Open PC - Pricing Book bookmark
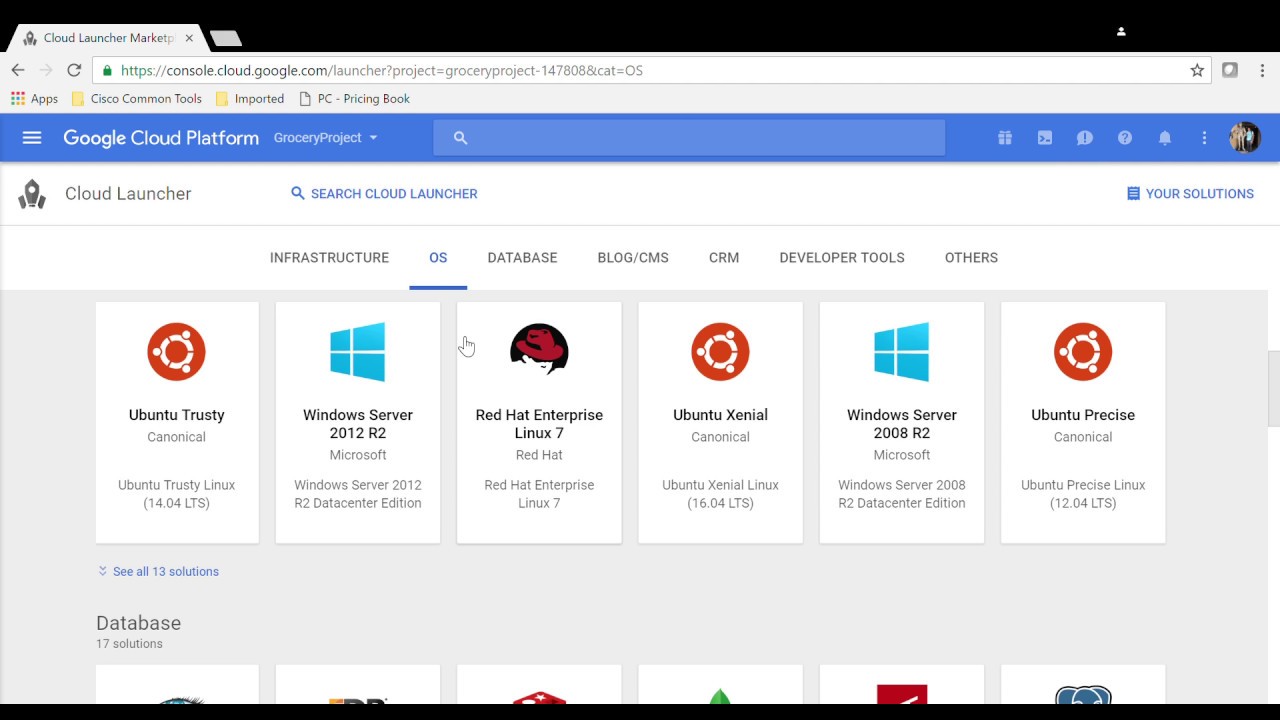 point(354,99)
